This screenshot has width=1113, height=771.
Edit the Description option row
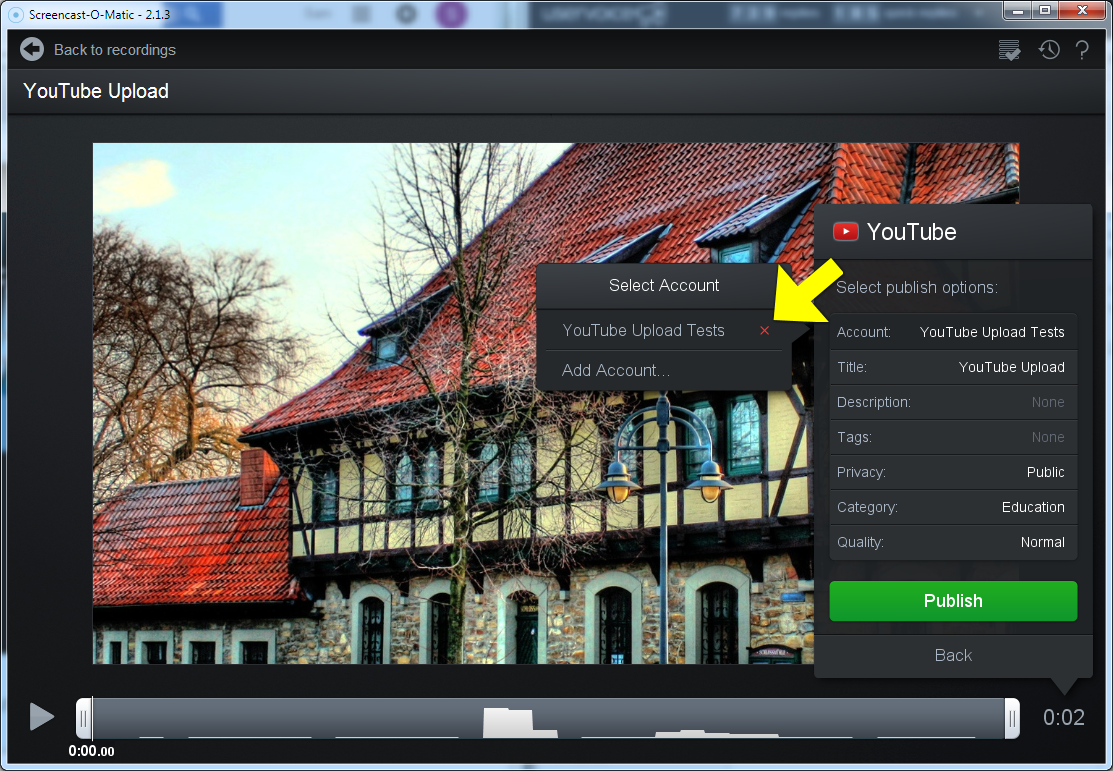[x=953, y=402]
